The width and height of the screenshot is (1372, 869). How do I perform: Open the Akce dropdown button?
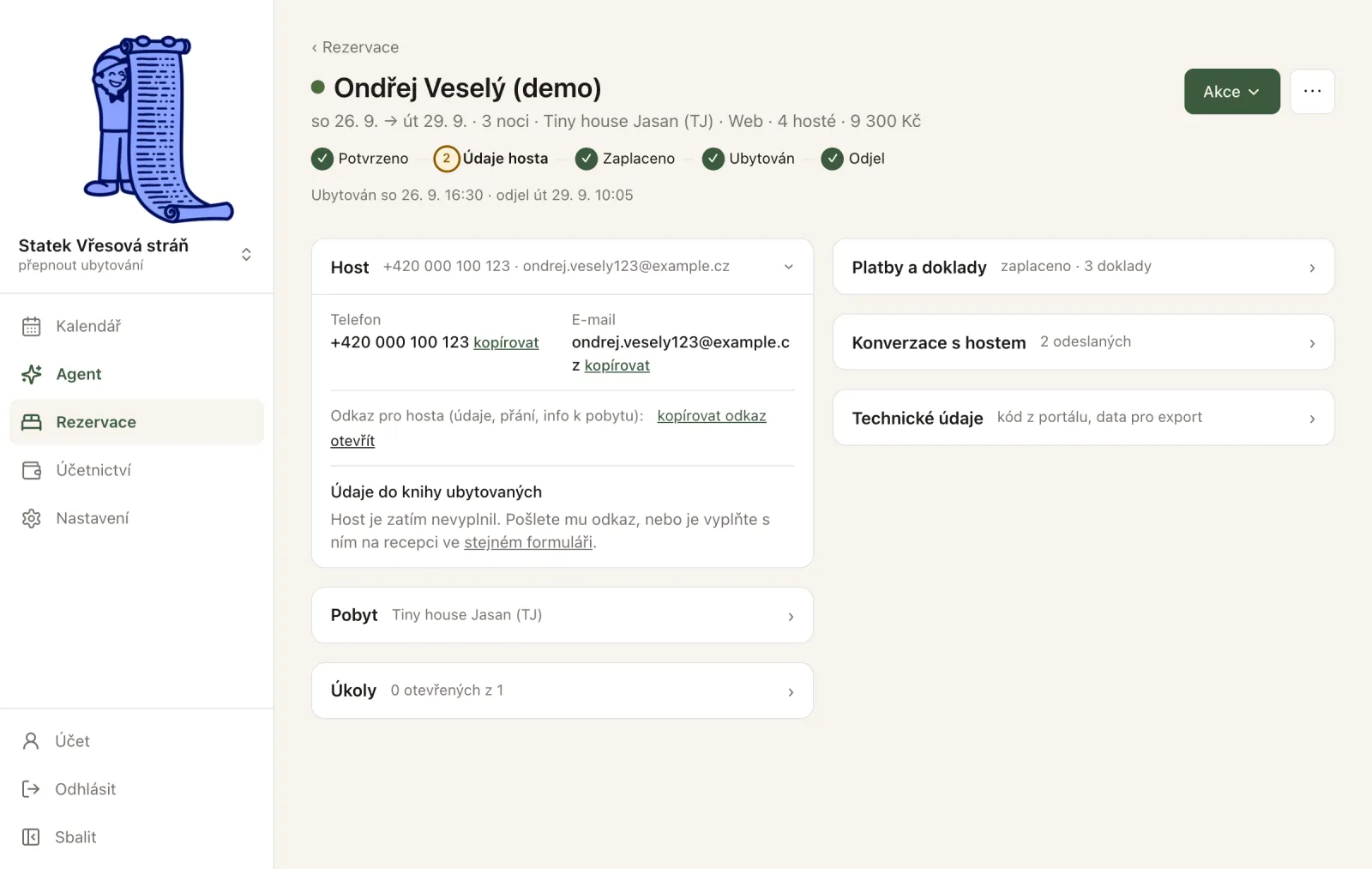coord(1231,91)
